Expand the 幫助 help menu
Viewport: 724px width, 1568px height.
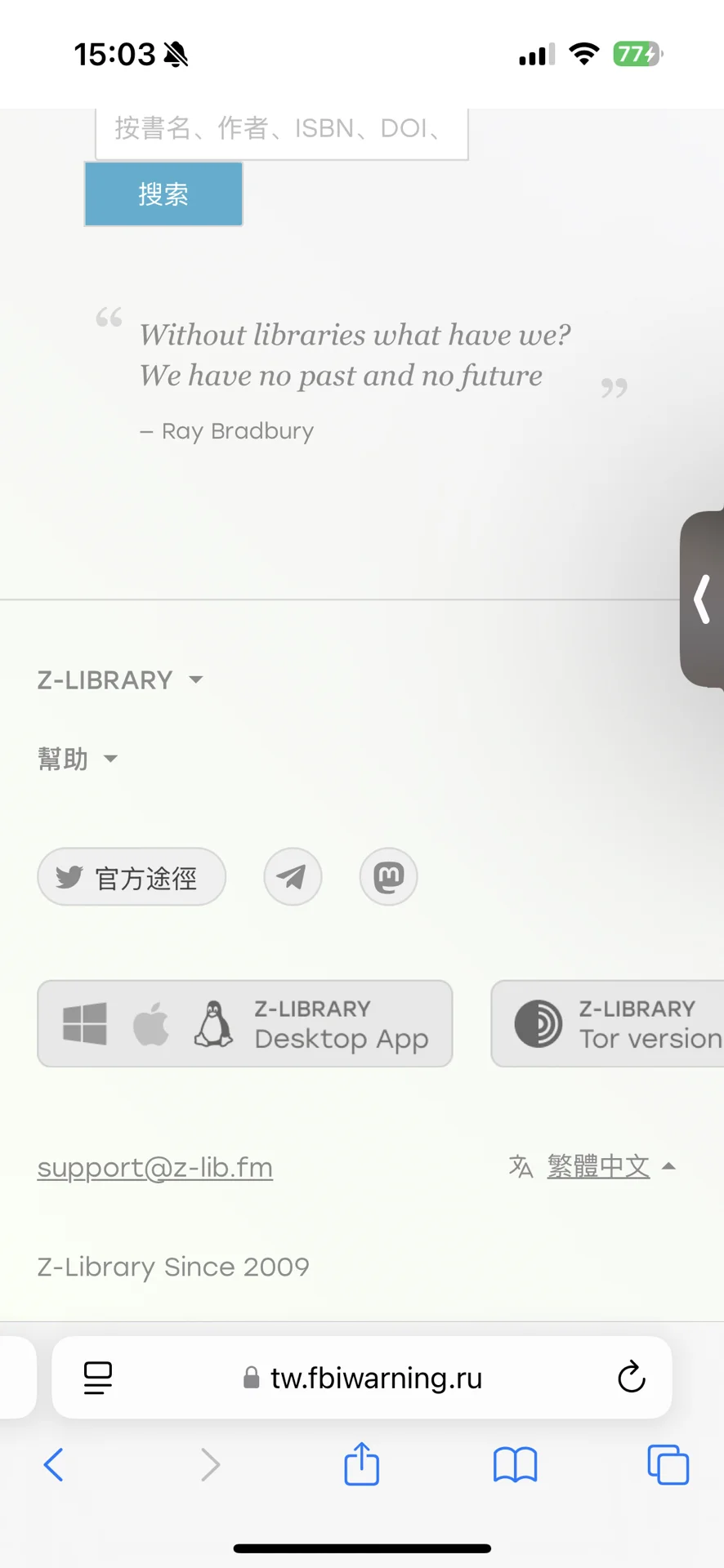(x=78, y=759)
